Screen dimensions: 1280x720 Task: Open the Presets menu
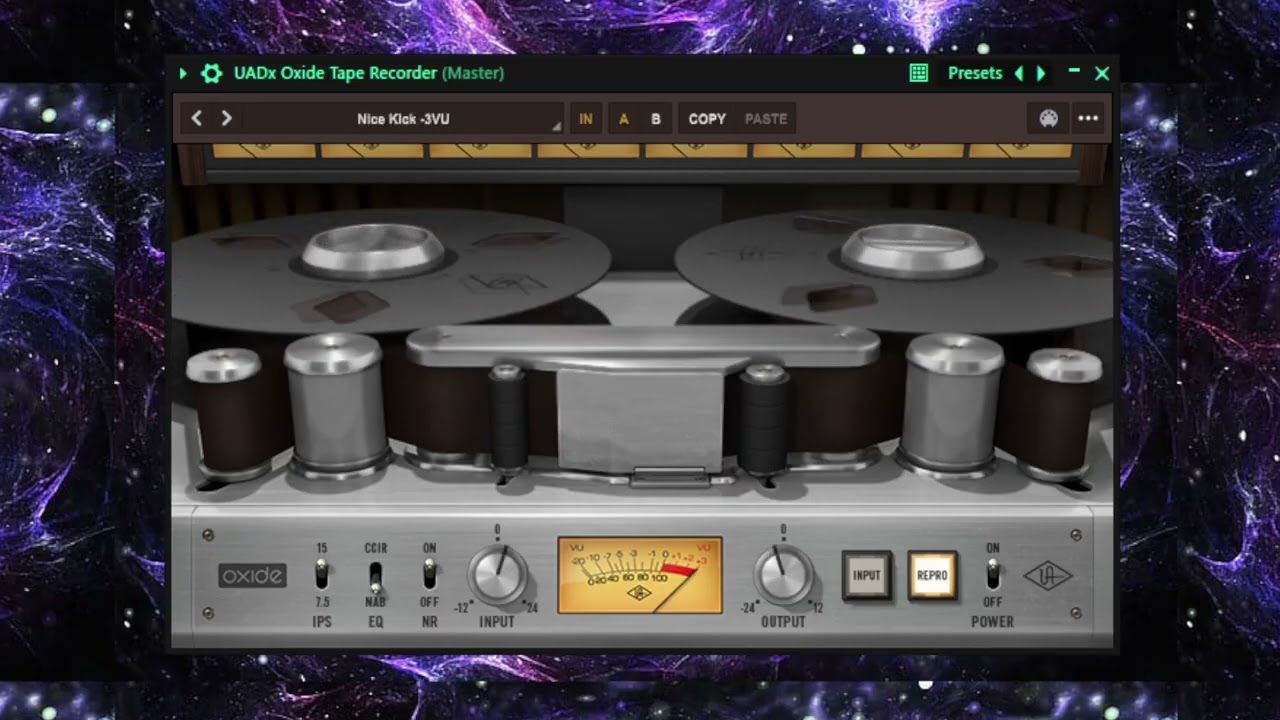[x=975, y=73]
